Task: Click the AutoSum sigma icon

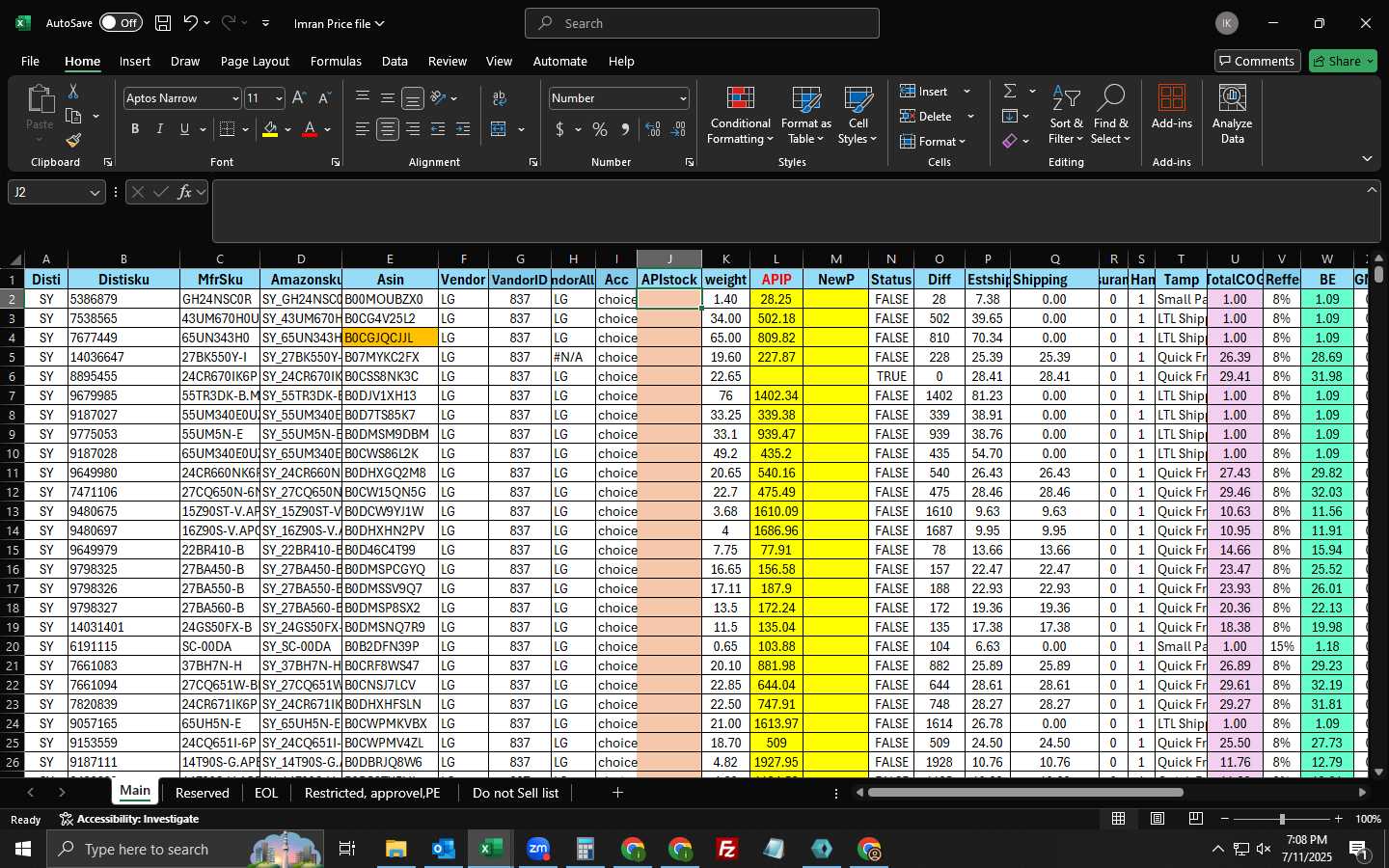Action: click(1010, 91)
